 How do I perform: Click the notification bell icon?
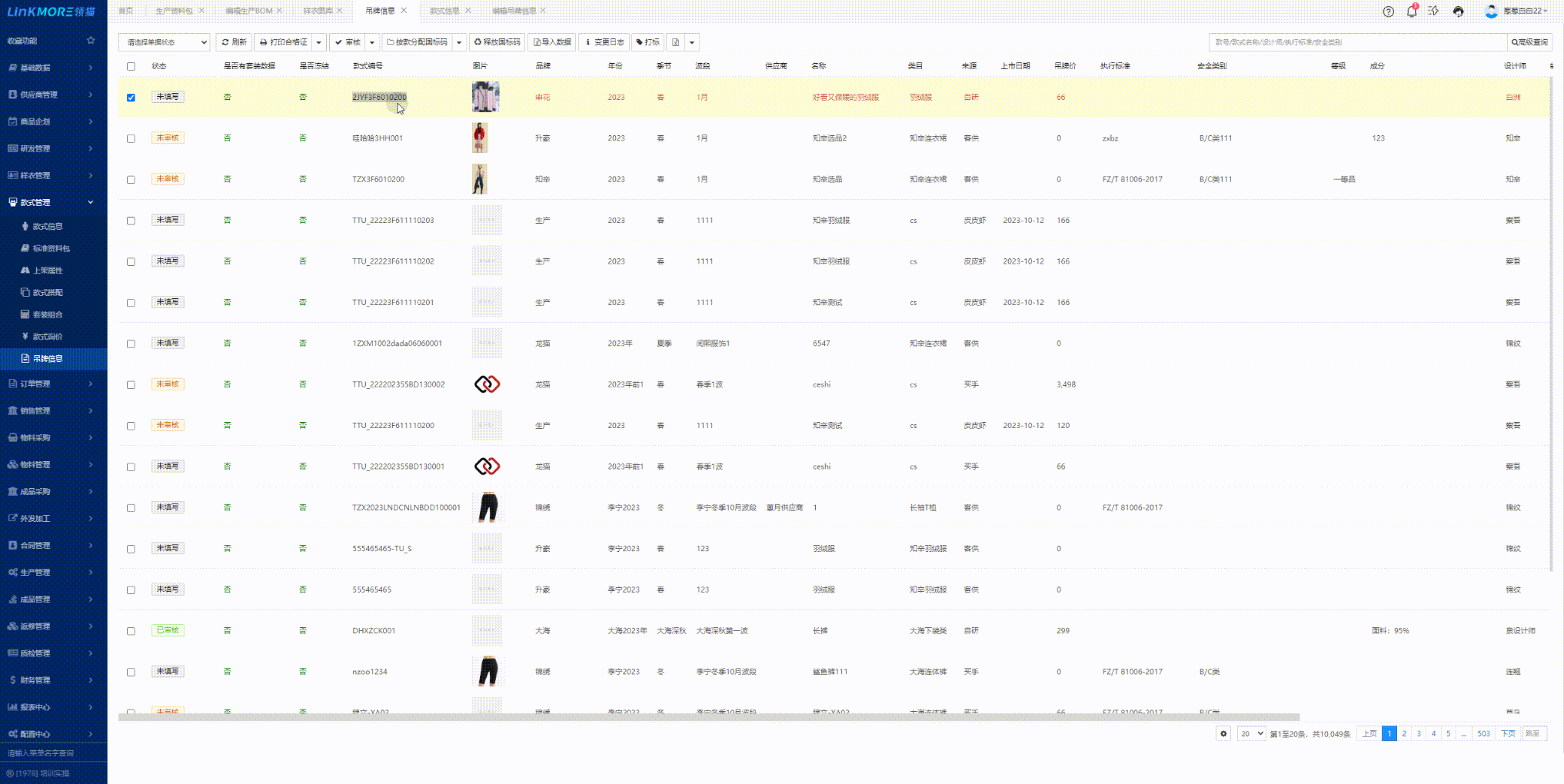1412,12
